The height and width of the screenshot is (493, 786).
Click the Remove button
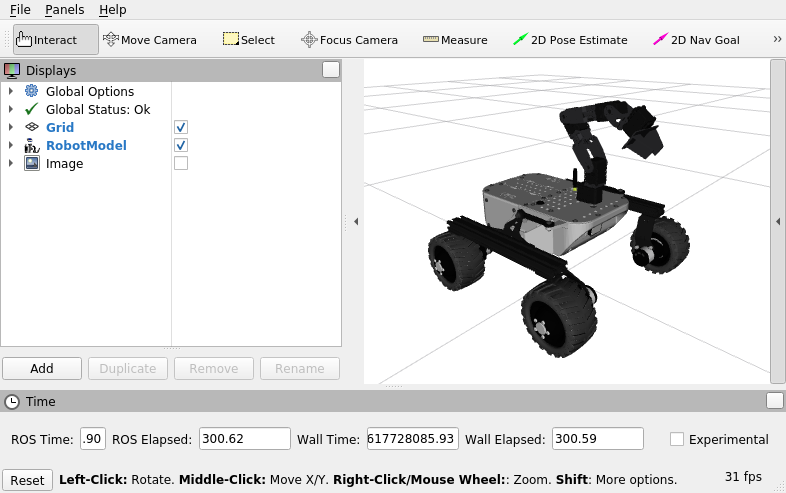click(214, 369)
